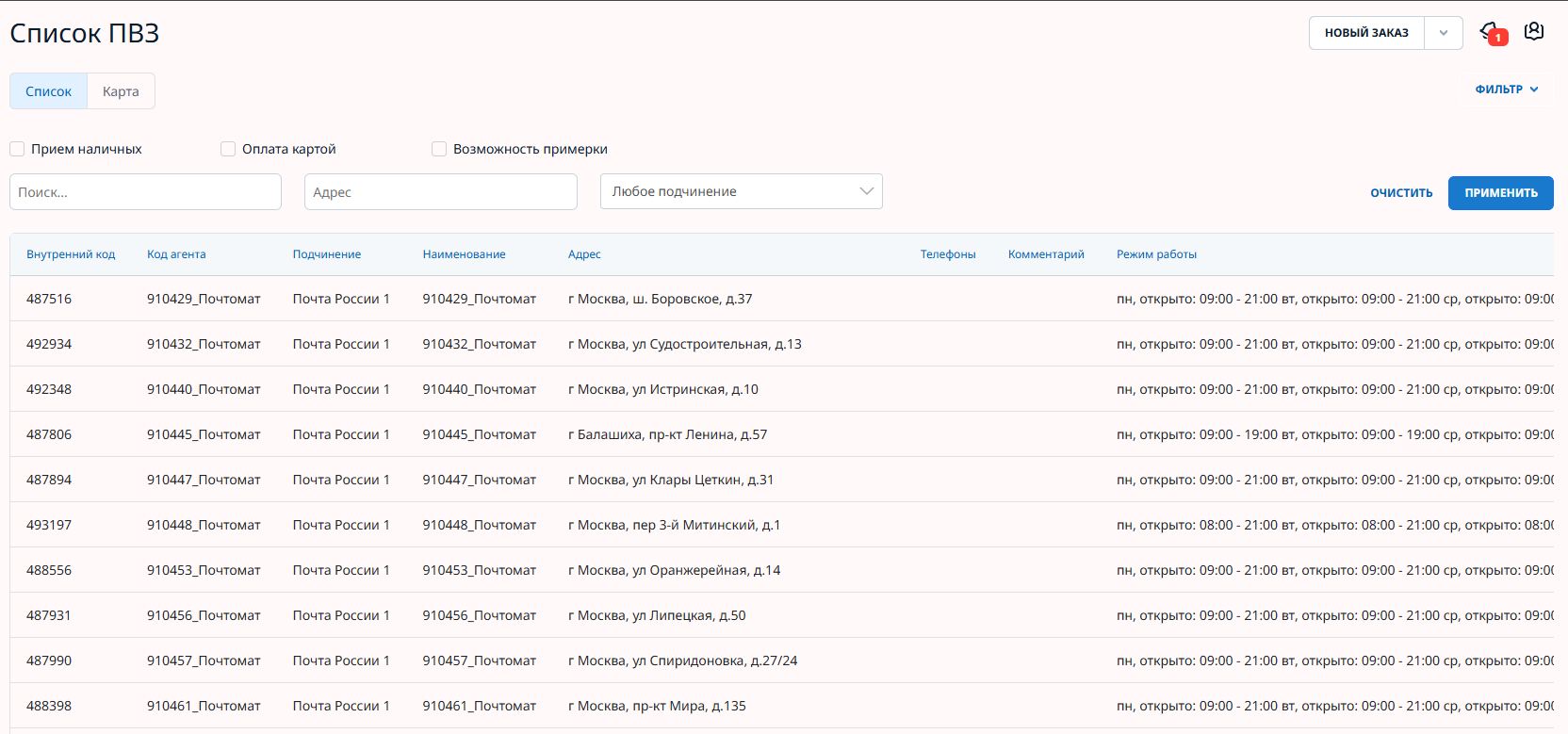Click into the Адрес input field
The width and height of the screenshot is (1568, 734).
point(440,192)
